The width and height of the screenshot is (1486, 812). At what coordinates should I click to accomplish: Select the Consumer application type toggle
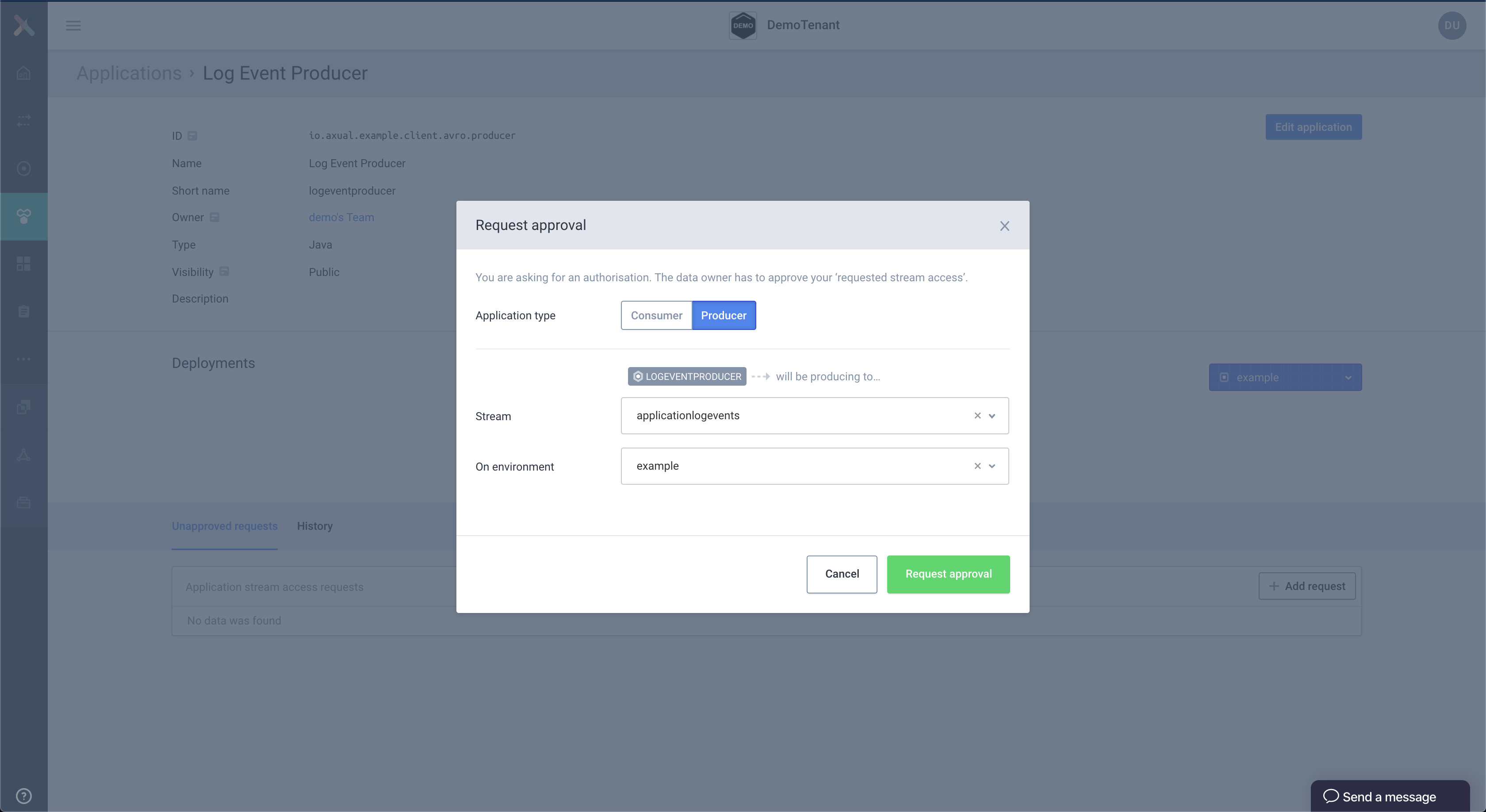tap(656, 315)
